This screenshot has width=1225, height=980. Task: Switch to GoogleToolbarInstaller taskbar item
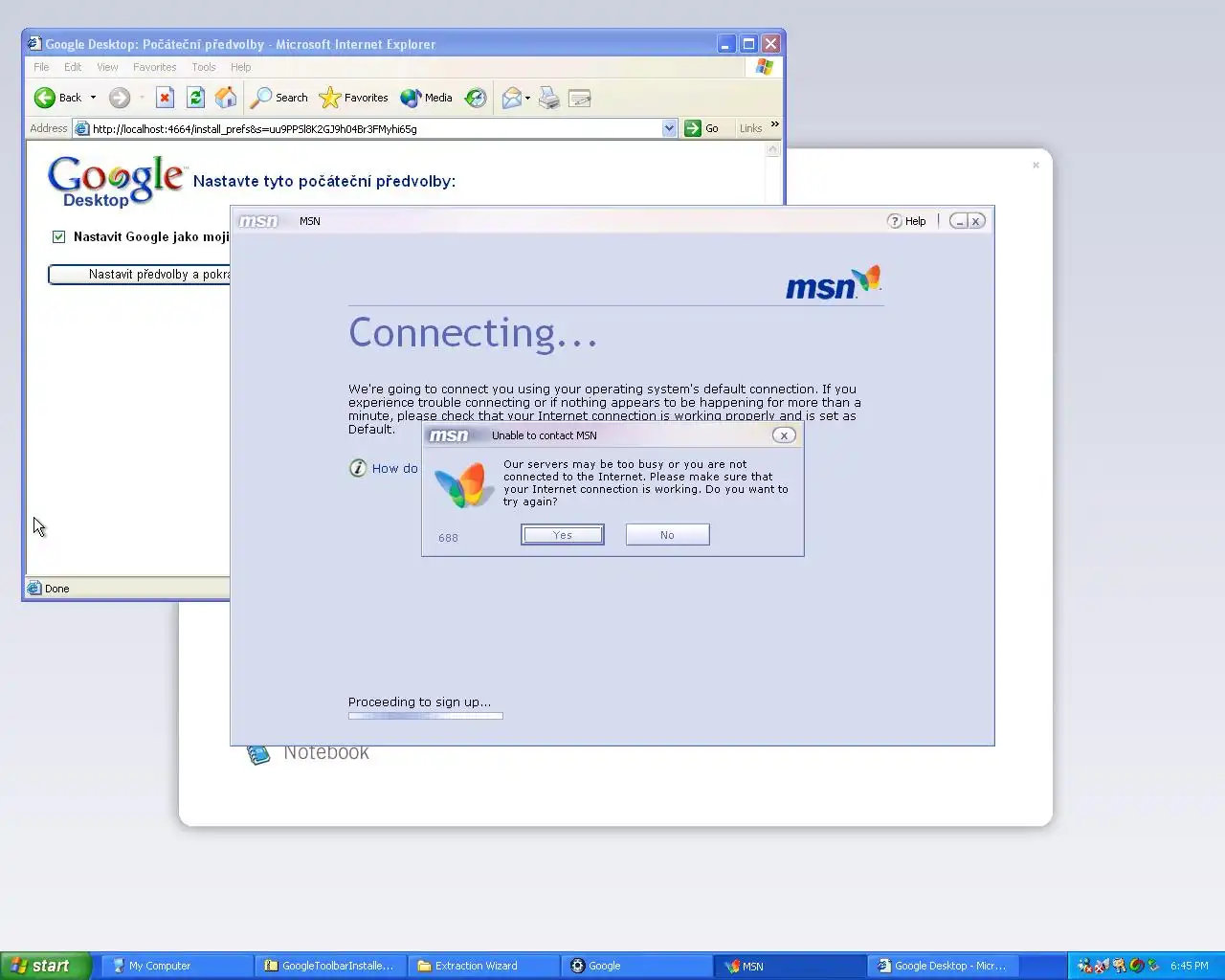click(330, 966)
